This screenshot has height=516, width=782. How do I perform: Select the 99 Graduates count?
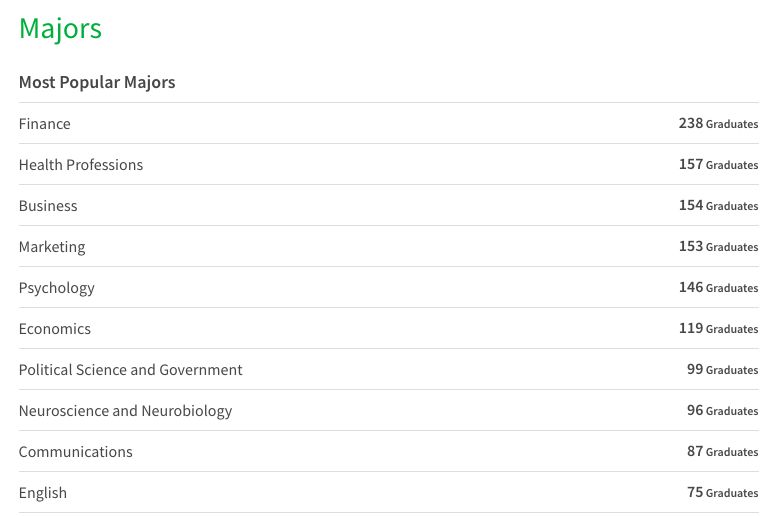pyautogui.click(x=722, y=370)
